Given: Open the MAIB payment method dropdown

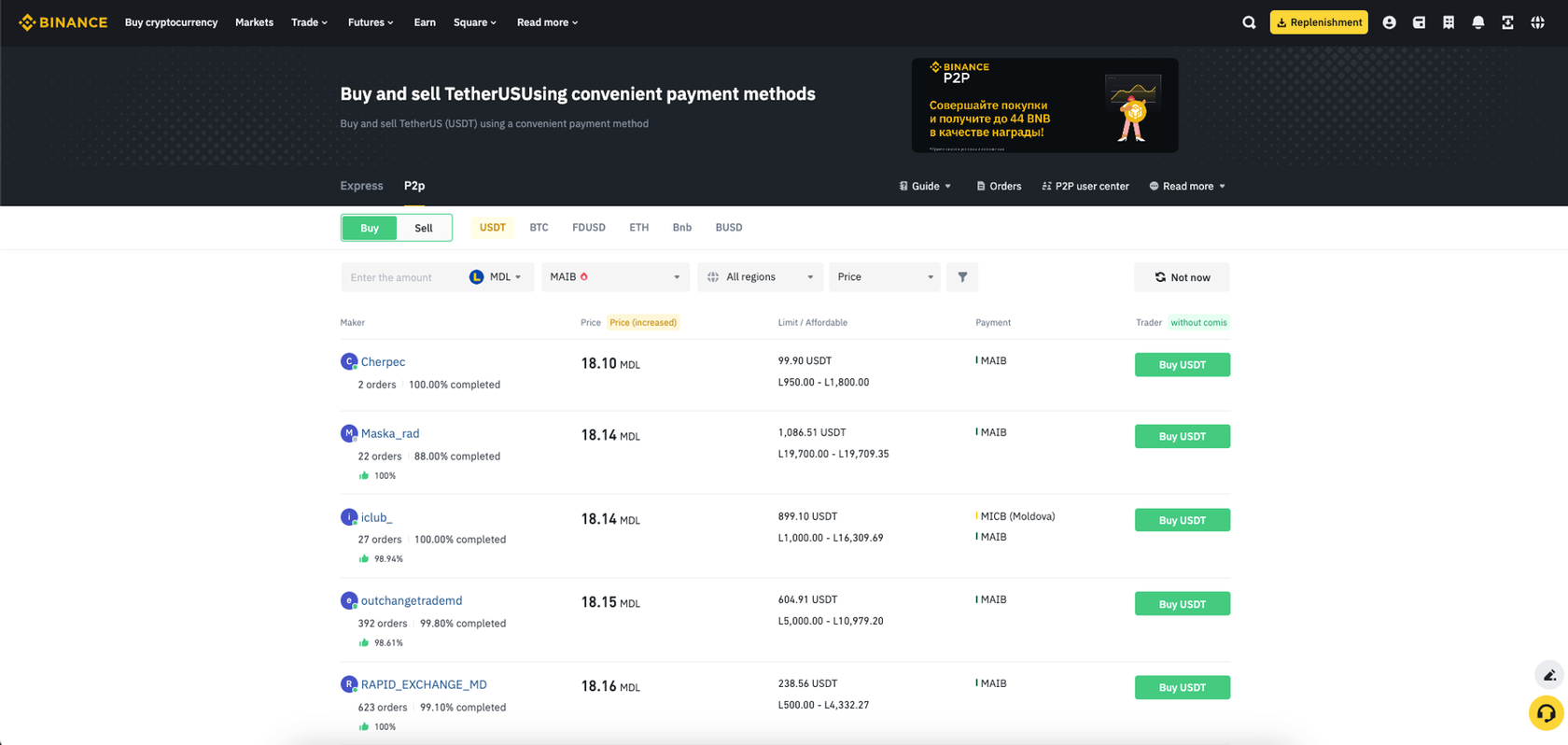Looking at the screenshot, I should pyautogui.click(x=615, y=277).
